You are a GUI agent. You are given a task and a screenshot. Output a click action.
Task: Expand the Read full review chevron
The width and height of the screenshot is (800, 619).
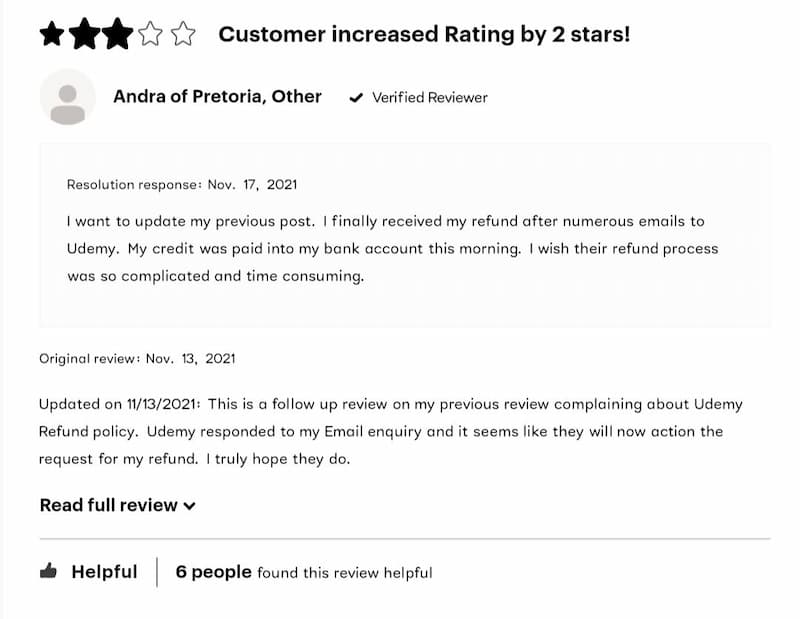(x=190, y=506)
